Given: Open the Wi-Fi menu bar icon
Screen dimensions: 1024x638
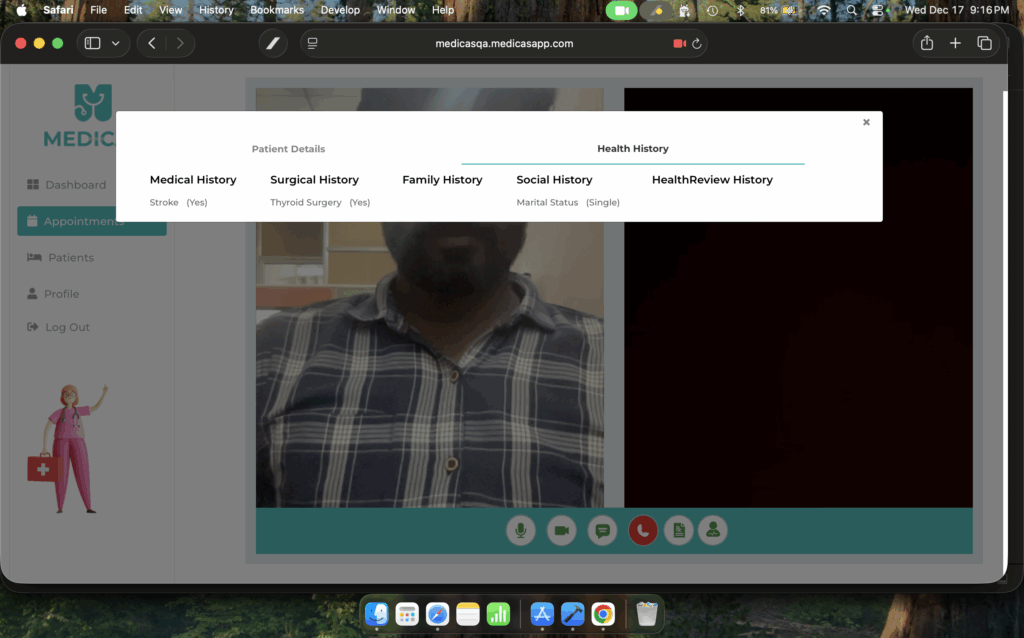Looking at the screenshot, I should pos(824,10).
